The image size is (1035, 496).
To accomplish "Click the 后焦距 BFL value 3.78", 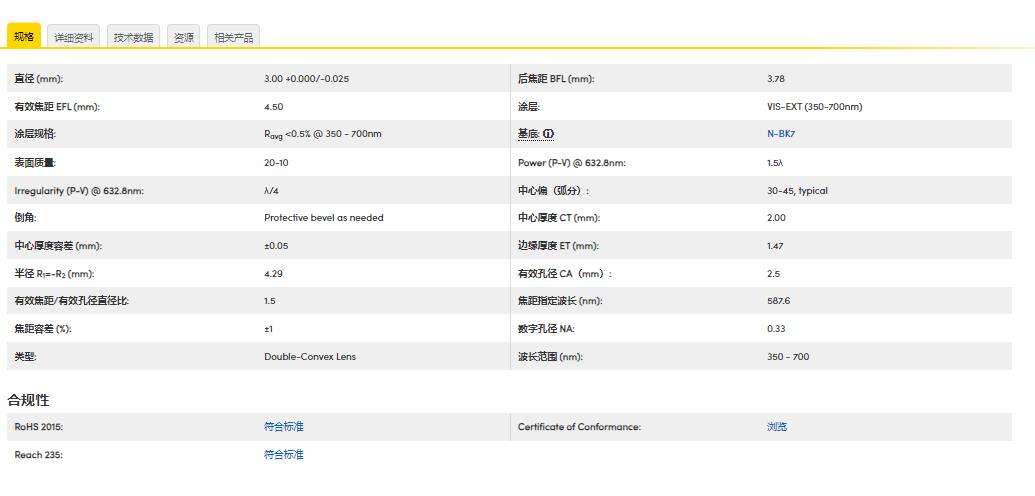I will [x=776, y=79].
